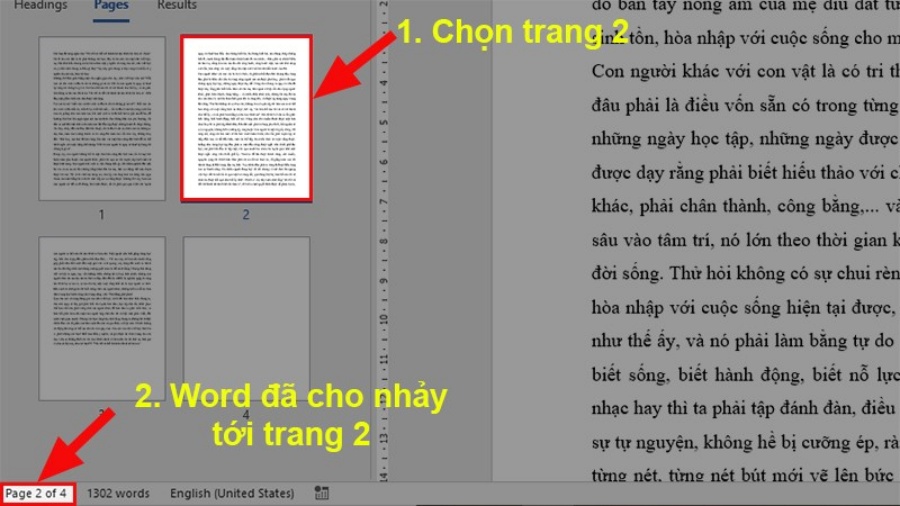Jump to the page 3 thumbnail
The height and width of the screenshot is (506, 900).
coord(101,318)
